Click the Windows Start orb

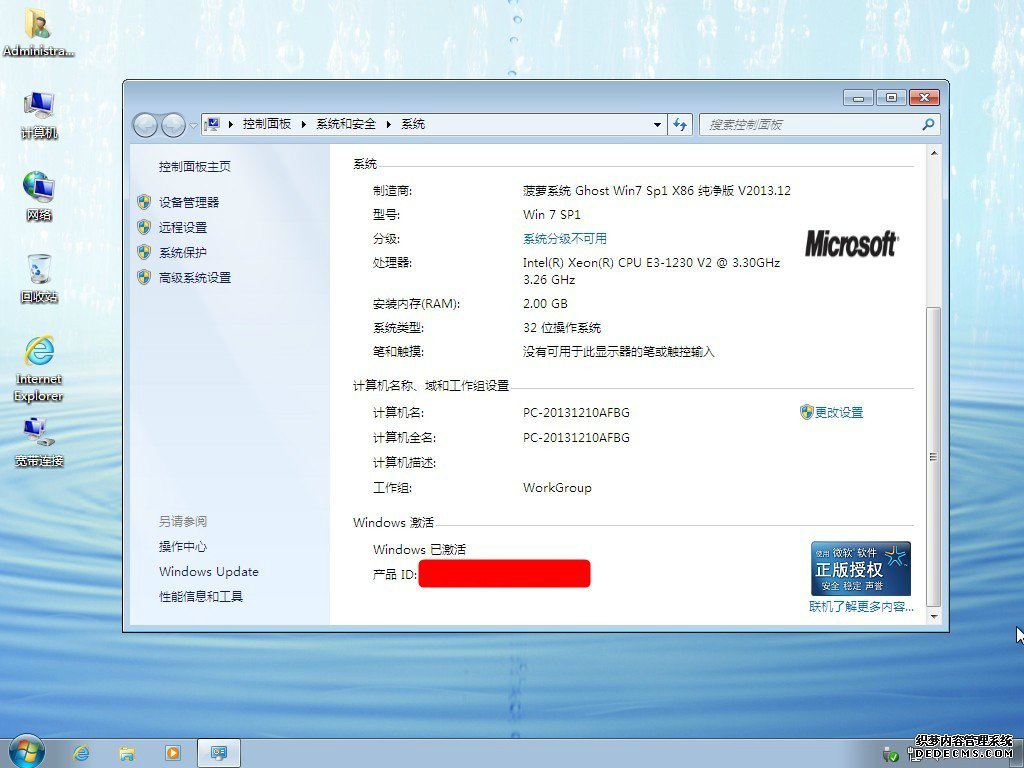click(x=26, y=752)
